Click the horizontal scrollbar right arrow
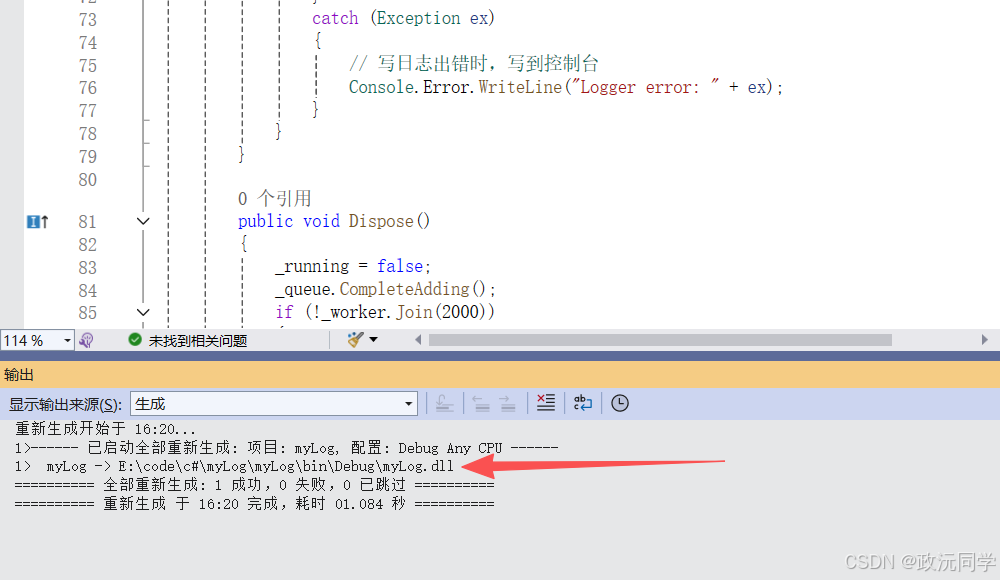Viewport: 1000px width, 580px height. (985, 340)
